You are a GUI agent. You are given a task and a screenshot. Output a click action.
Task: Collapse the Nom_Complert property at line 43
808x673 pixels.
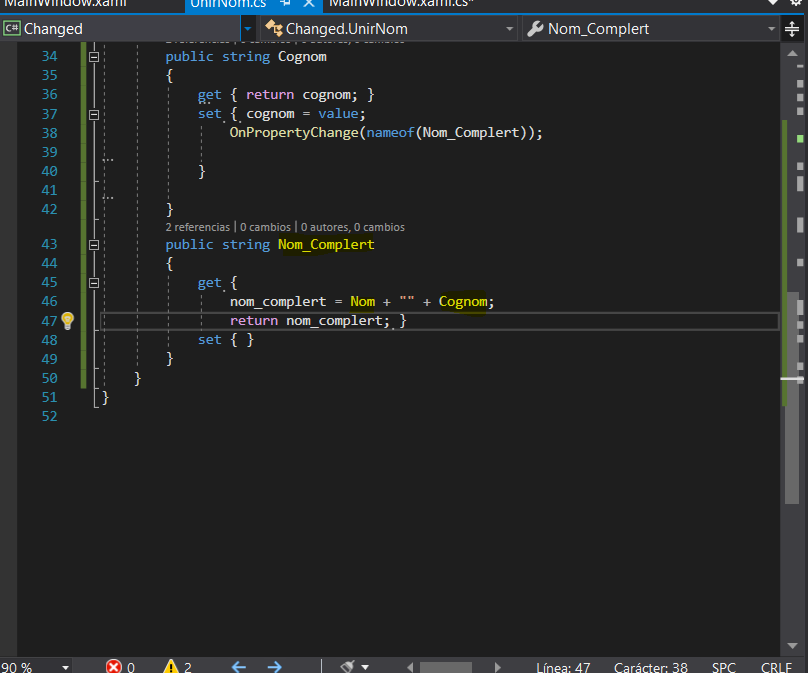pos(95,245)
